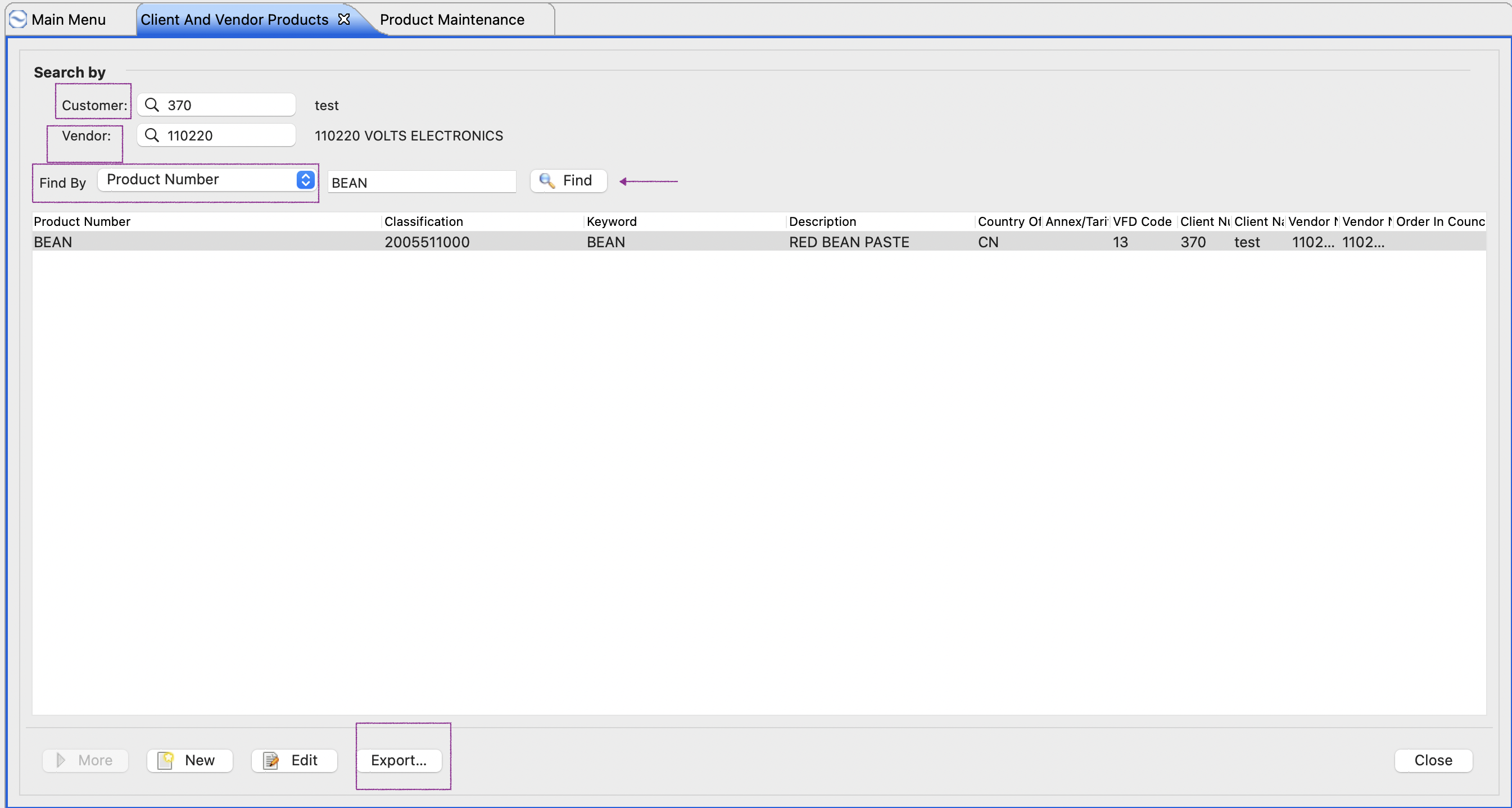Click the Customer input field with 370
The height and width of the screenshot is (808, 1512).
216,105
